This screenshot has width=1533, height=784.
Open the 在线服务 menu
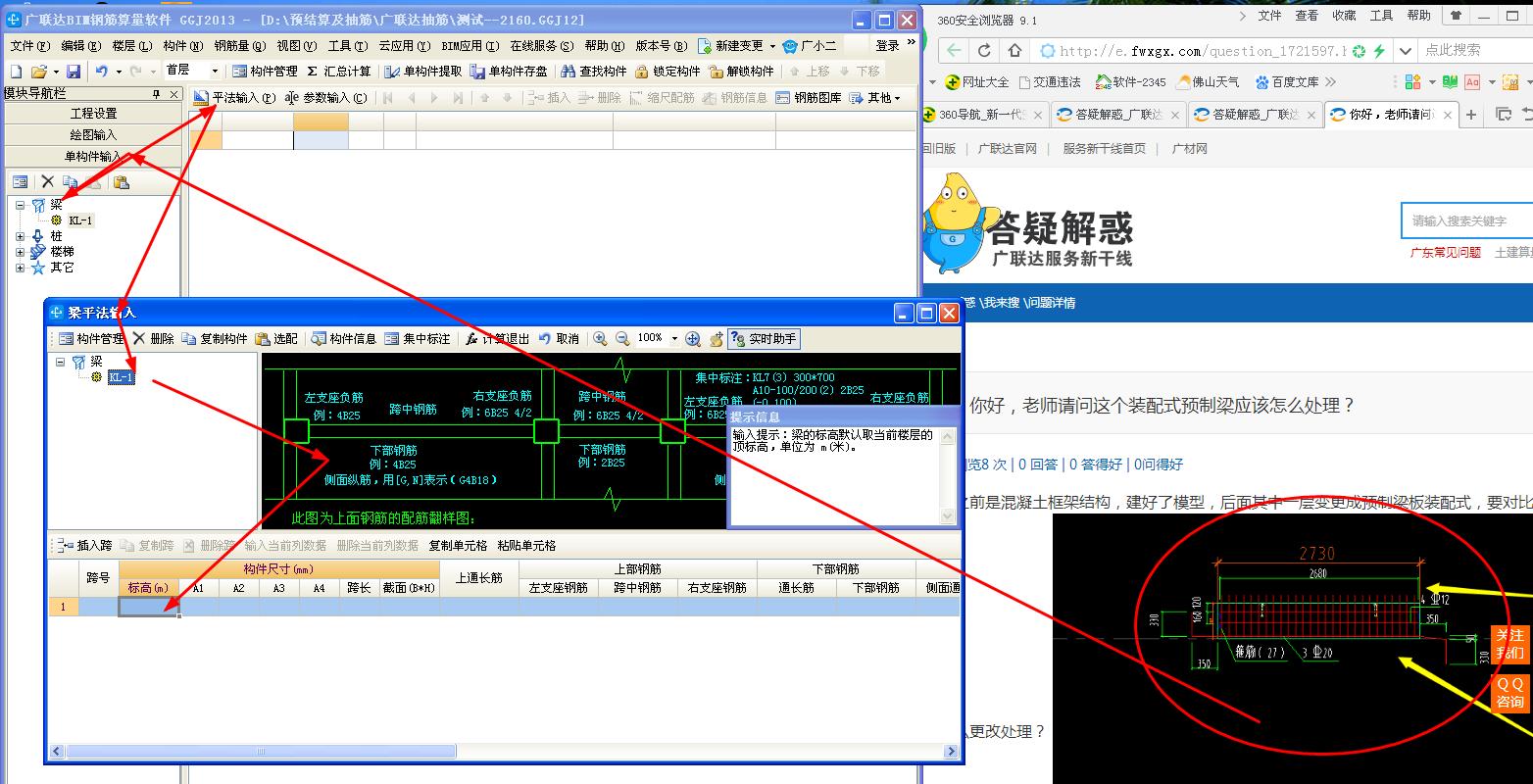coord(541,46)
